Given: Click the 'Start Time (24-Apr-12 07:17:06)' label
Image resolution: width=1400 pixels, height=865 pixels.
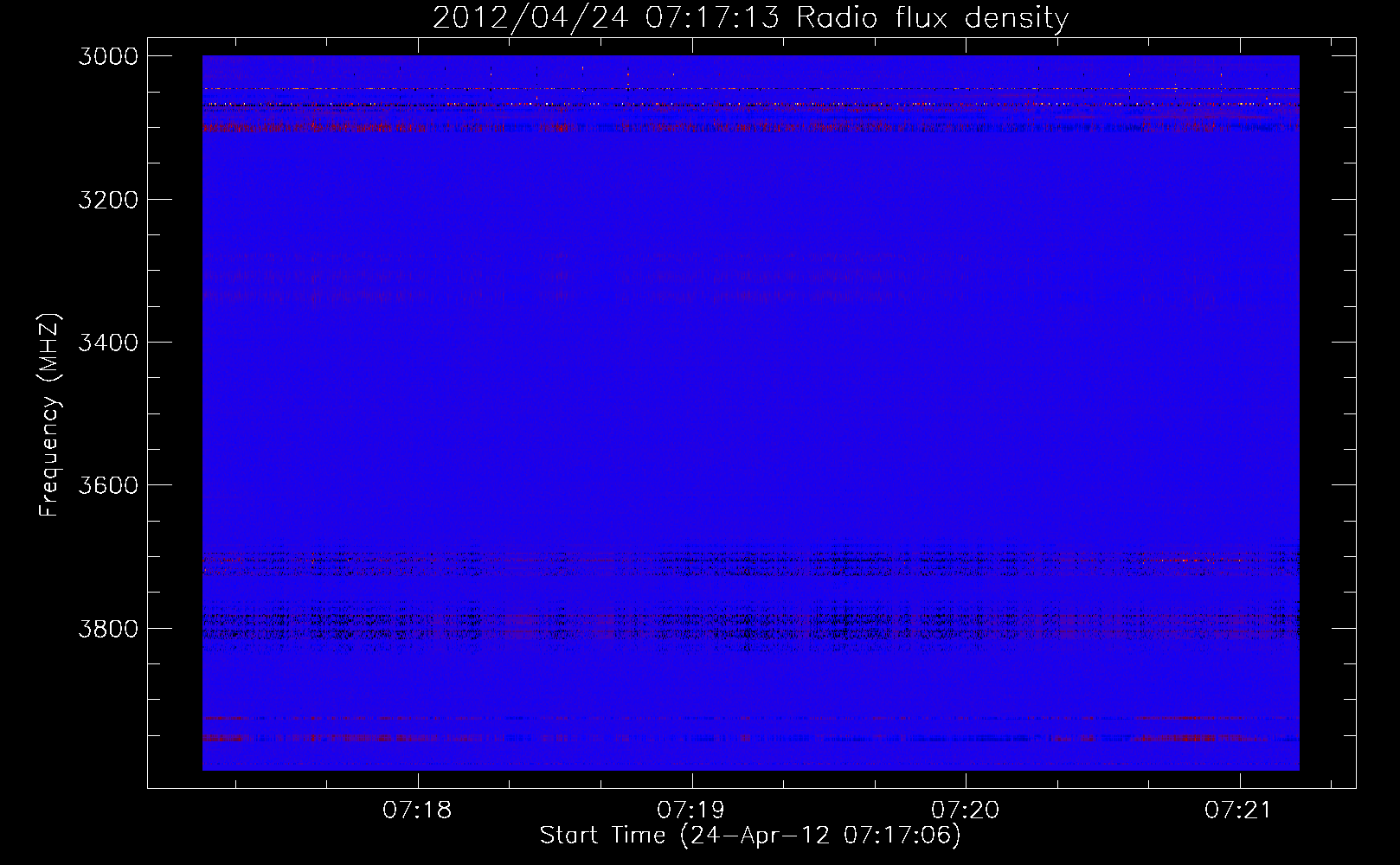Looking at the screenshot, I should tap(750, 836).
